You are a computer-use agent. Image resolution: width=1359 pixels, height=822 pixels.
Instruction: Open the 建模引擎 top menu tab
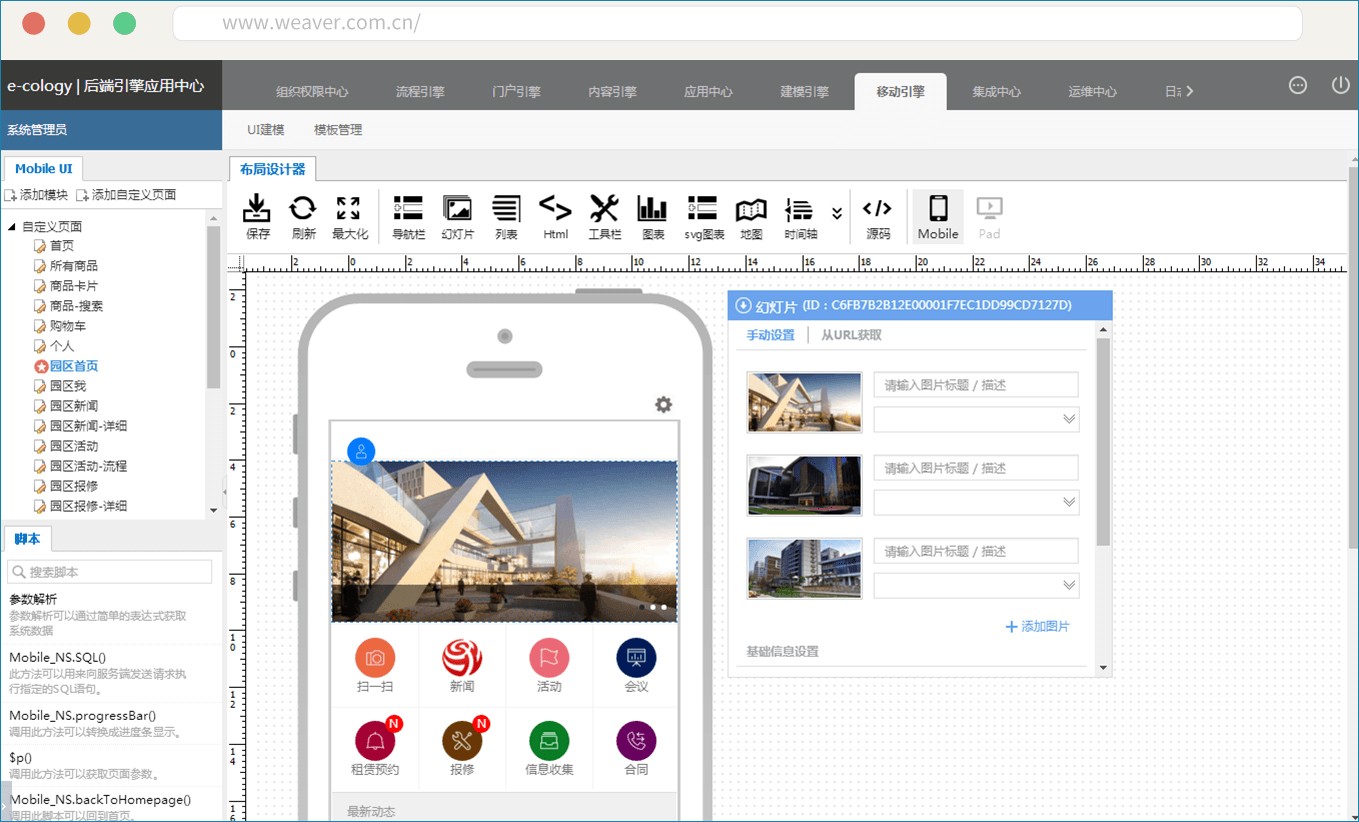[804, 92]
